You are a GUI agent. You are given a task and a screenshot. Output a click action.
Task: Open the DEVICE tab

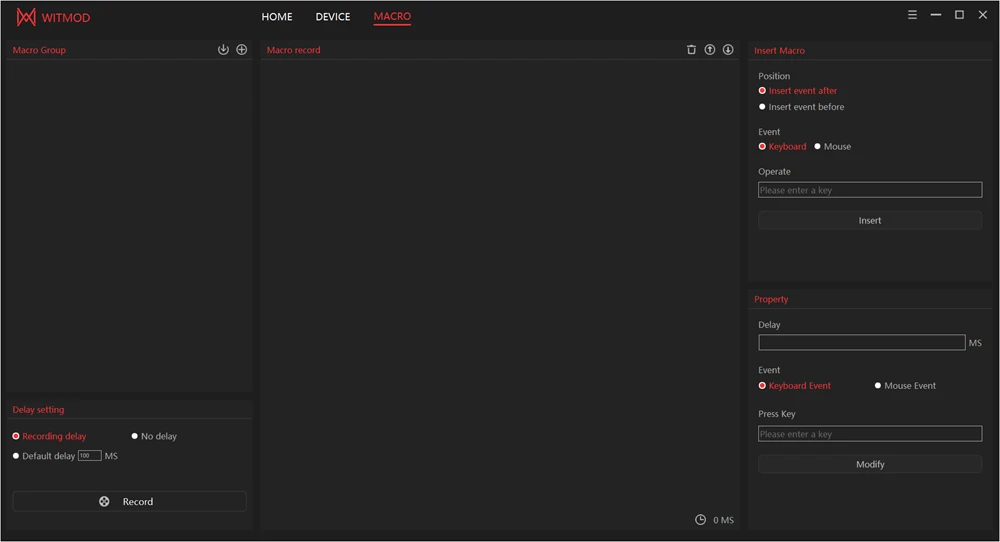(333, 17)
